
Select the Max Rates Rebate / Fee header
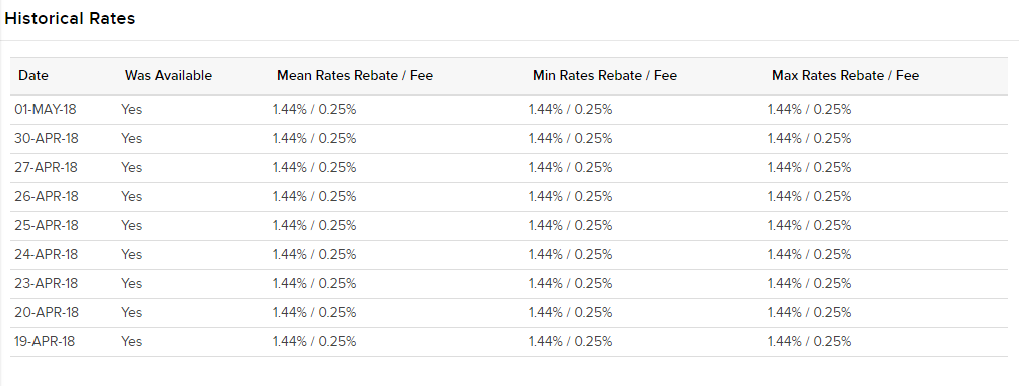845,75
